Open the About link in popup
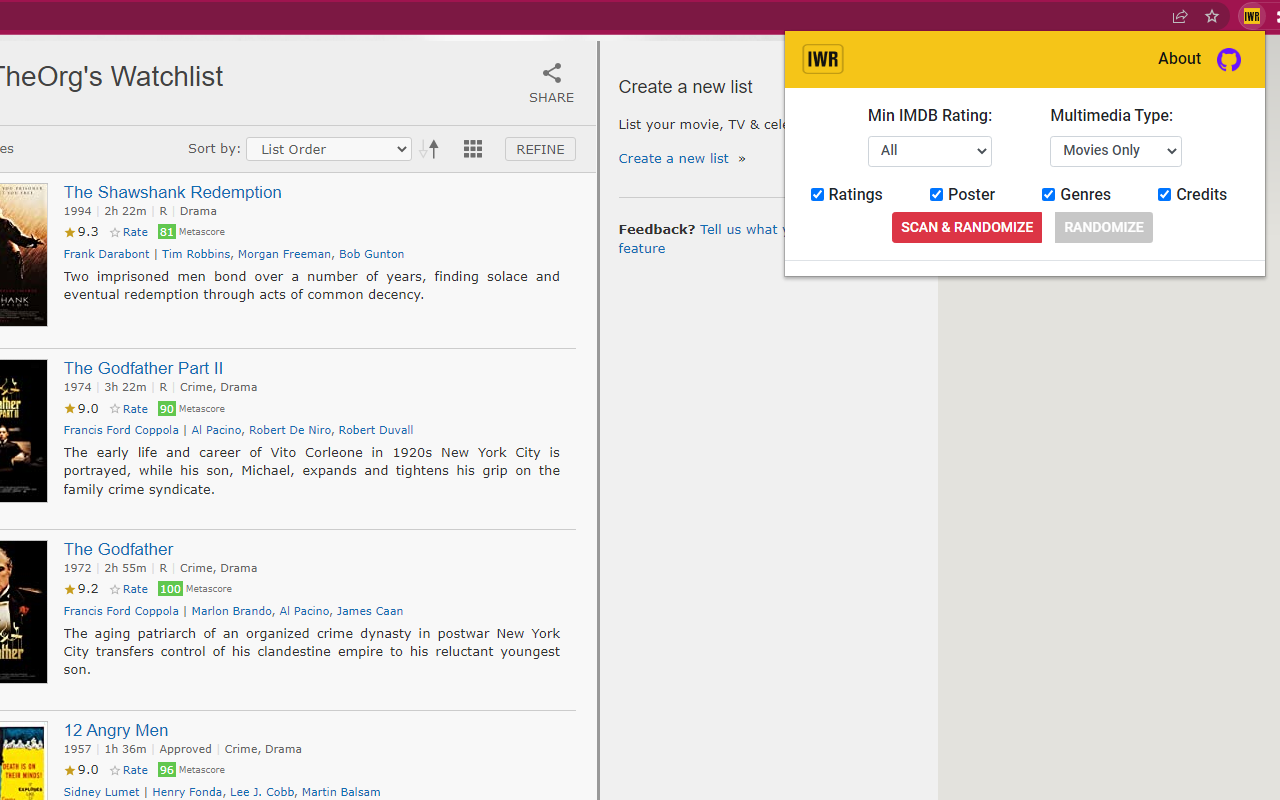Screen dimensions: 1280x800 (x=1179, y=59)
